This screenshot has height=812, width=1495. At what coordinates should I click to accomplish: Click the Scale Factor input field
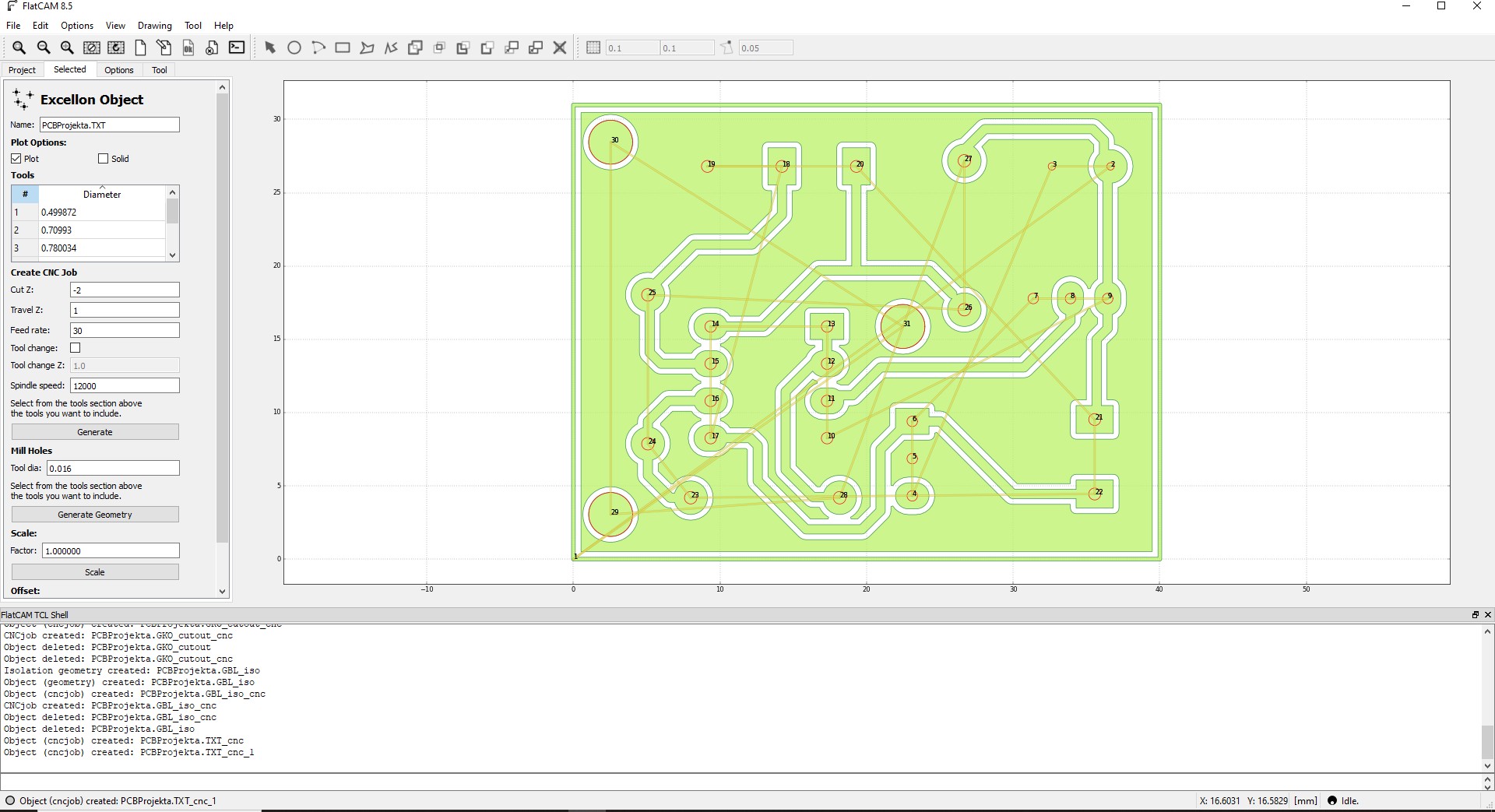(x=111, y=550)
